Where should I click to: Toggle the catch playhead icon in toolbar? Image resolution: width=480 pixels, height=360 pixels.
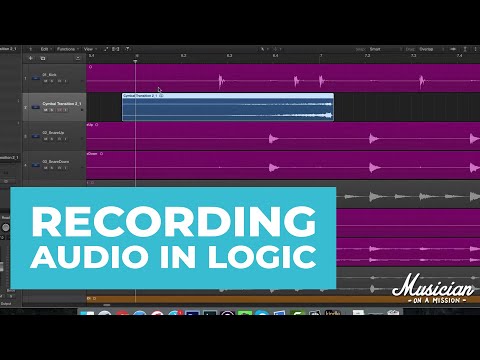point(116,49)
